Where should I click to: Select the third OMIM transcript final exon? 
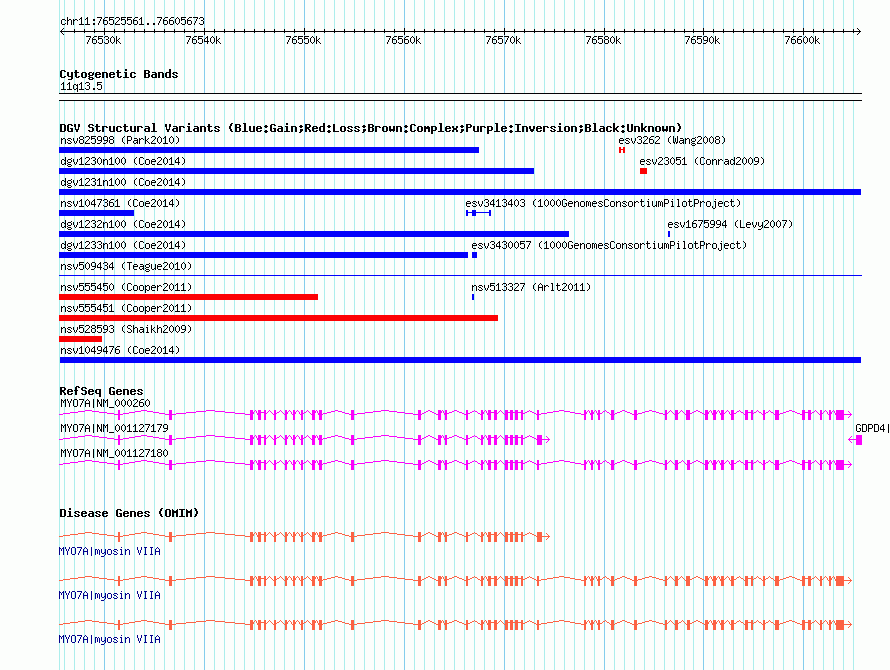coord(840,625)
